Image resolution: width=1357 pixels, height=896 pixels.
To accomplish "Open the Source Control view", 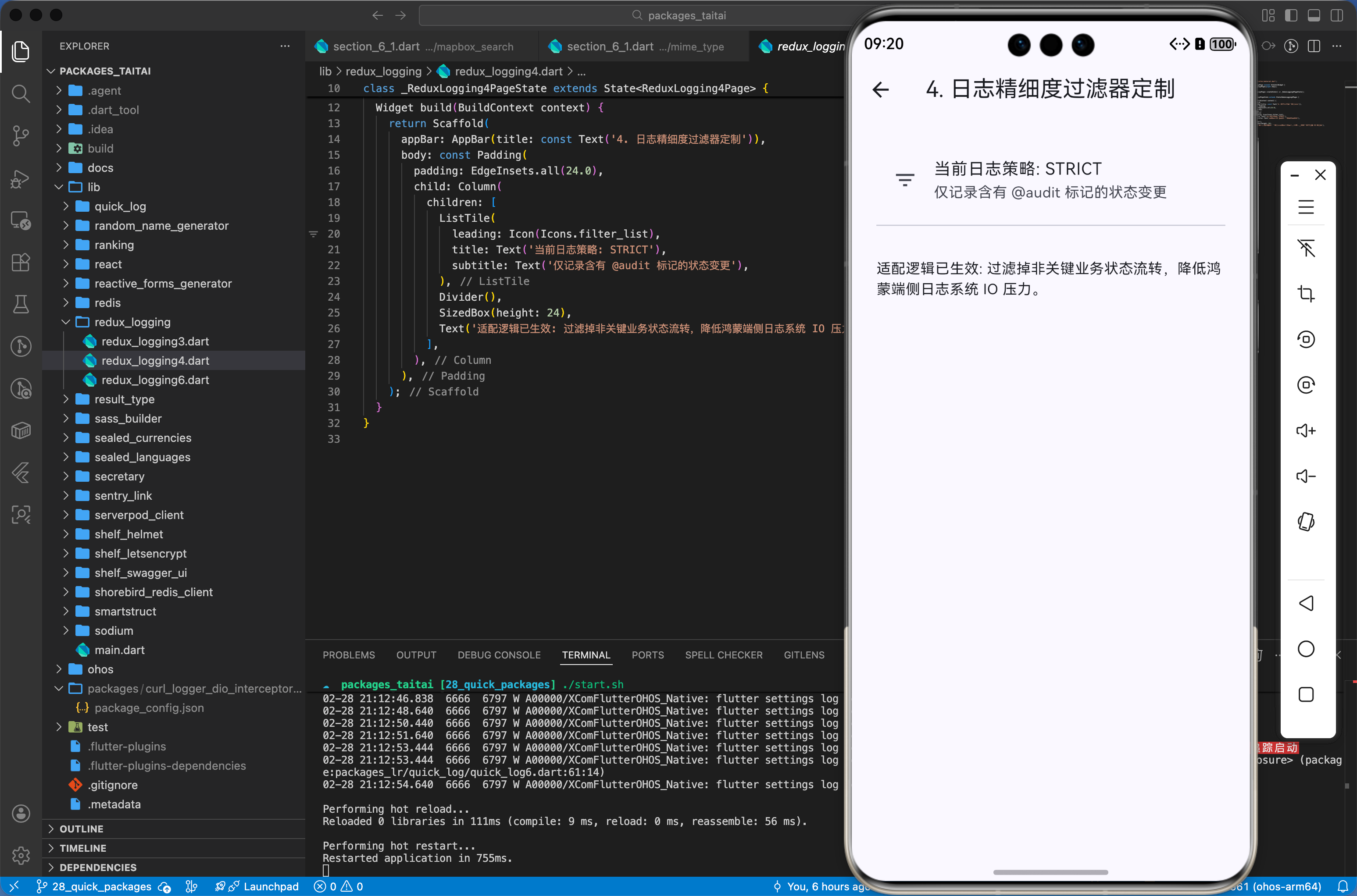I will pyautogui.click(x=21, y=135).
